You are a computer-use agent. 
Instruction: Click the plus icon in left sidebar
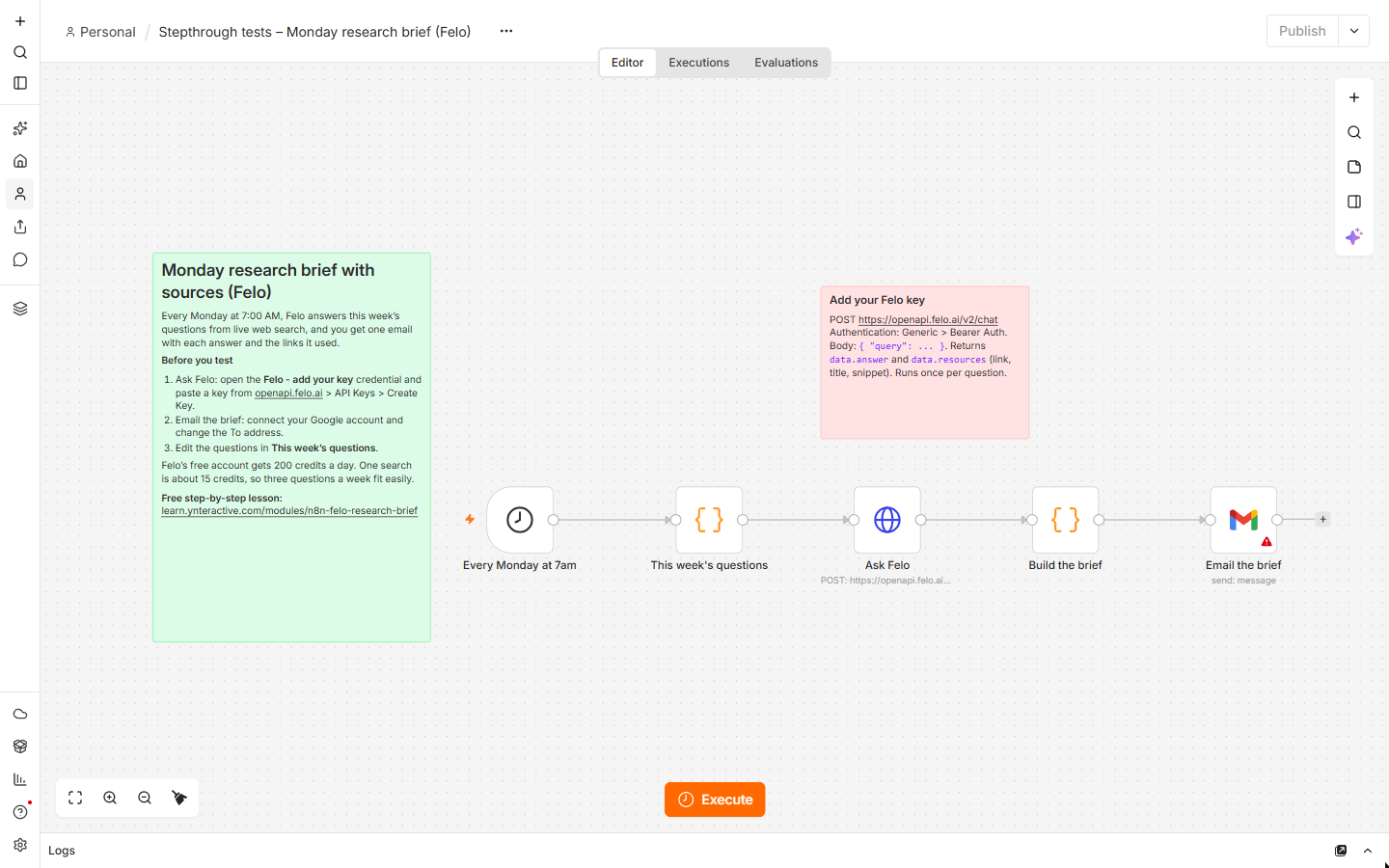pyautogui.click(x=20, y=21)
